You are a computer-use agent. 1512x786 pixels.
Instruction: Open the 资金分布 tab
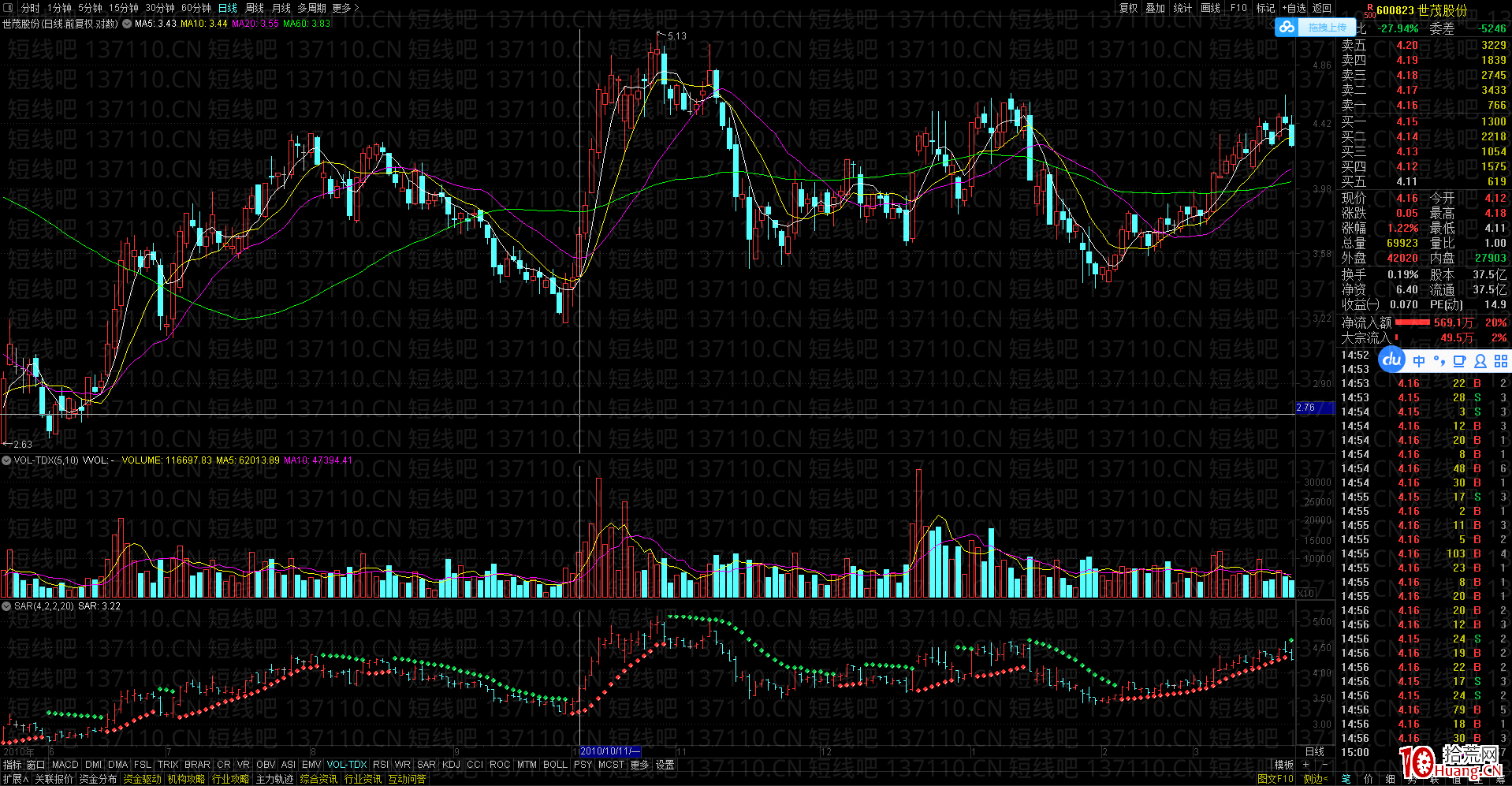(x=98, y=779)
